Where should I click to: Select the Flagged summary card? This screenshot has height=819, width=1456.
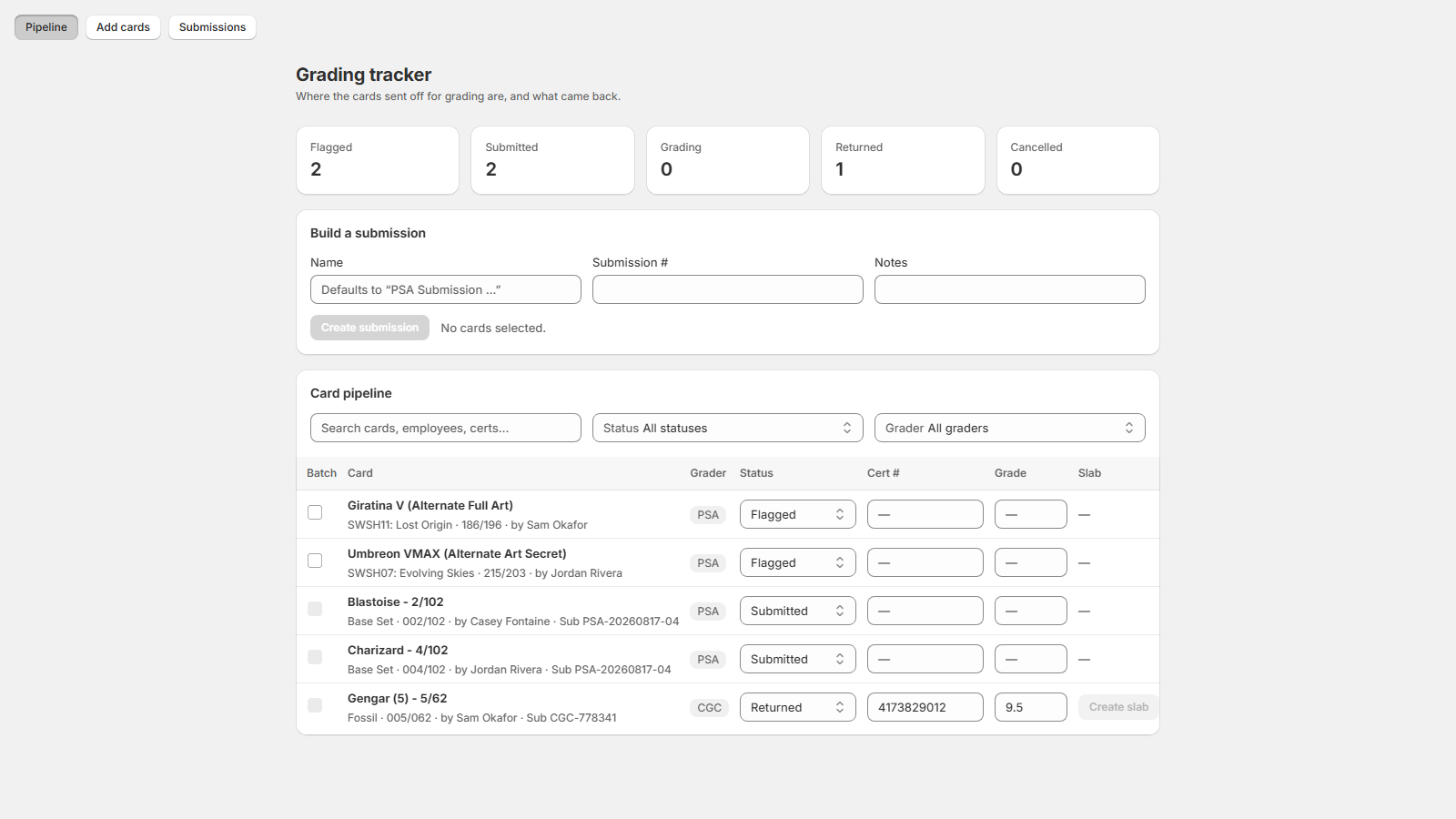[378, 160]
